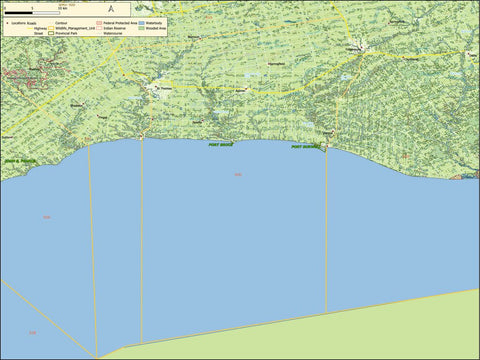Click the yellow Highway legend line
Screen dimensions: 480x360
click(30, 28)
